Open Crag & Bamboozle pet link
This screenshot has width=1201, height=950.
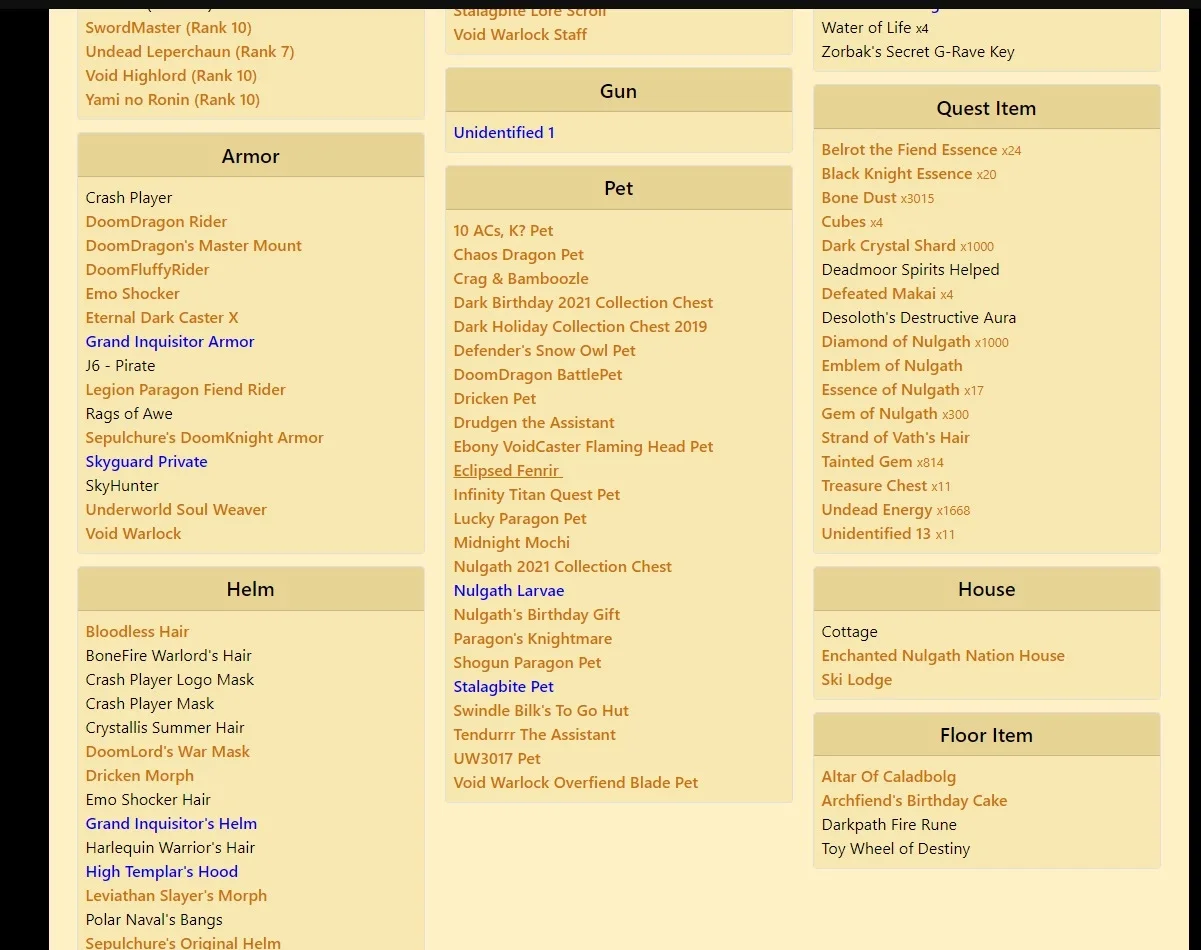(x=521, y=279)
